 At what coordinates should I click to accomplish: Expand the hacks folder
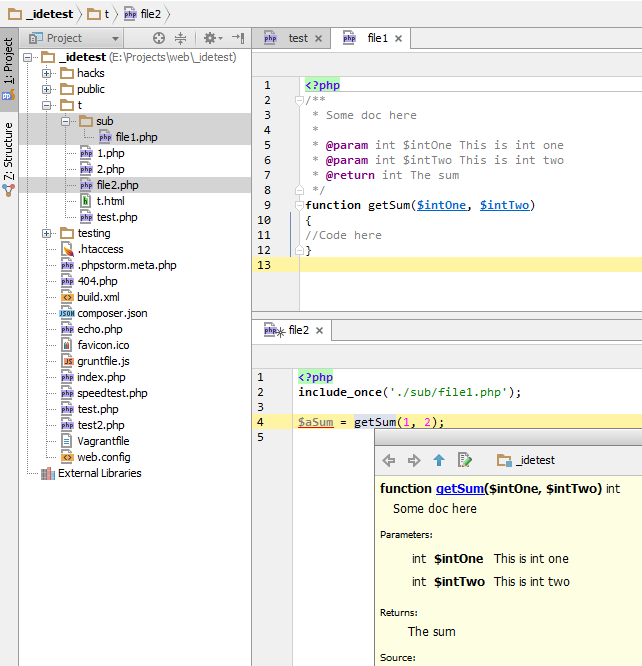pyautogui.click(x=46, y=73)
